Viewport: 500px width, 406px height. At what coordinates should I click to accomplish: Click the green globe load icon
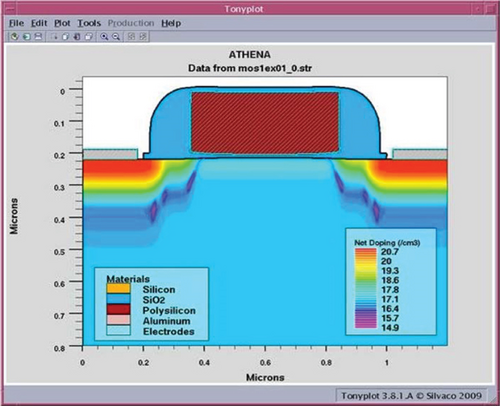(x=14, y=37)
